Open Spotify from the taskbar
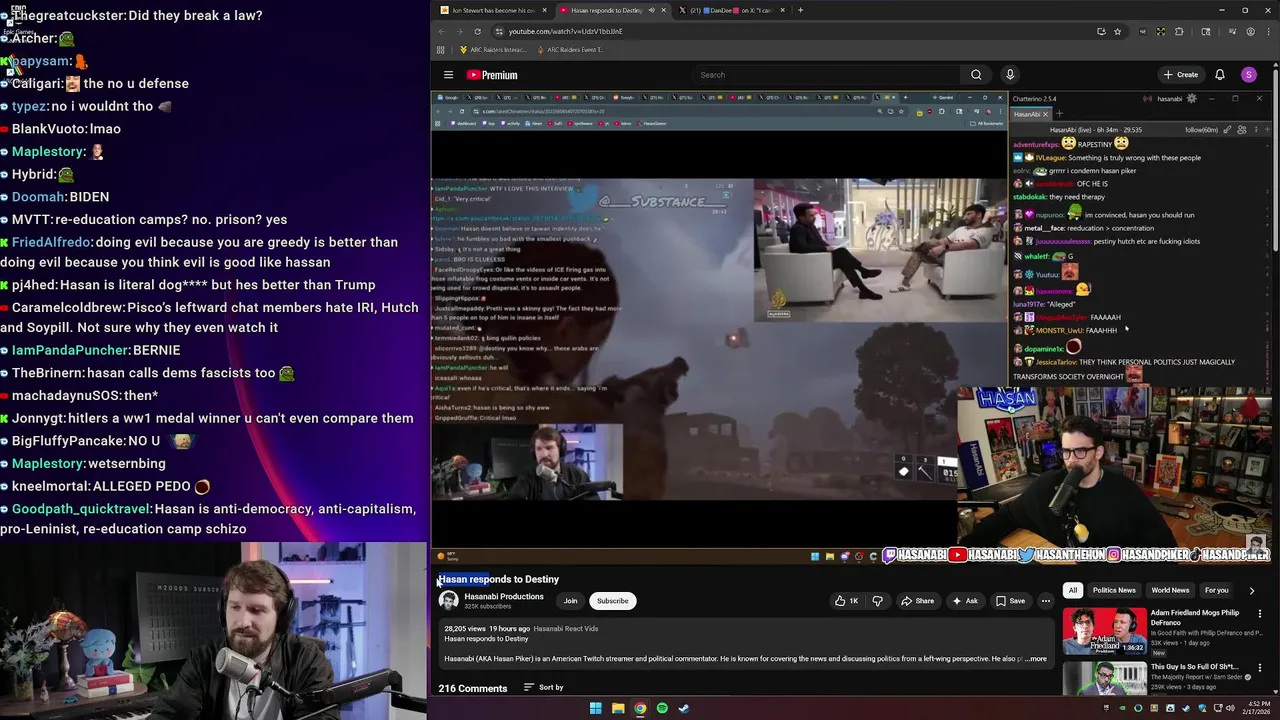This screenshot has height=720, width=1280. coord(662,708)
